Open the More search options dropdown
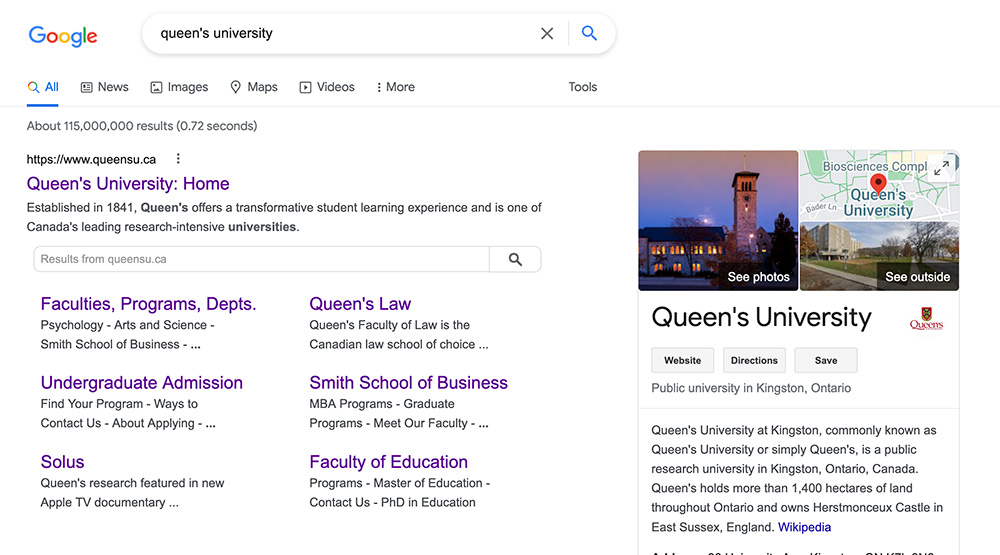1000x555 pixels. pos(395,87)
